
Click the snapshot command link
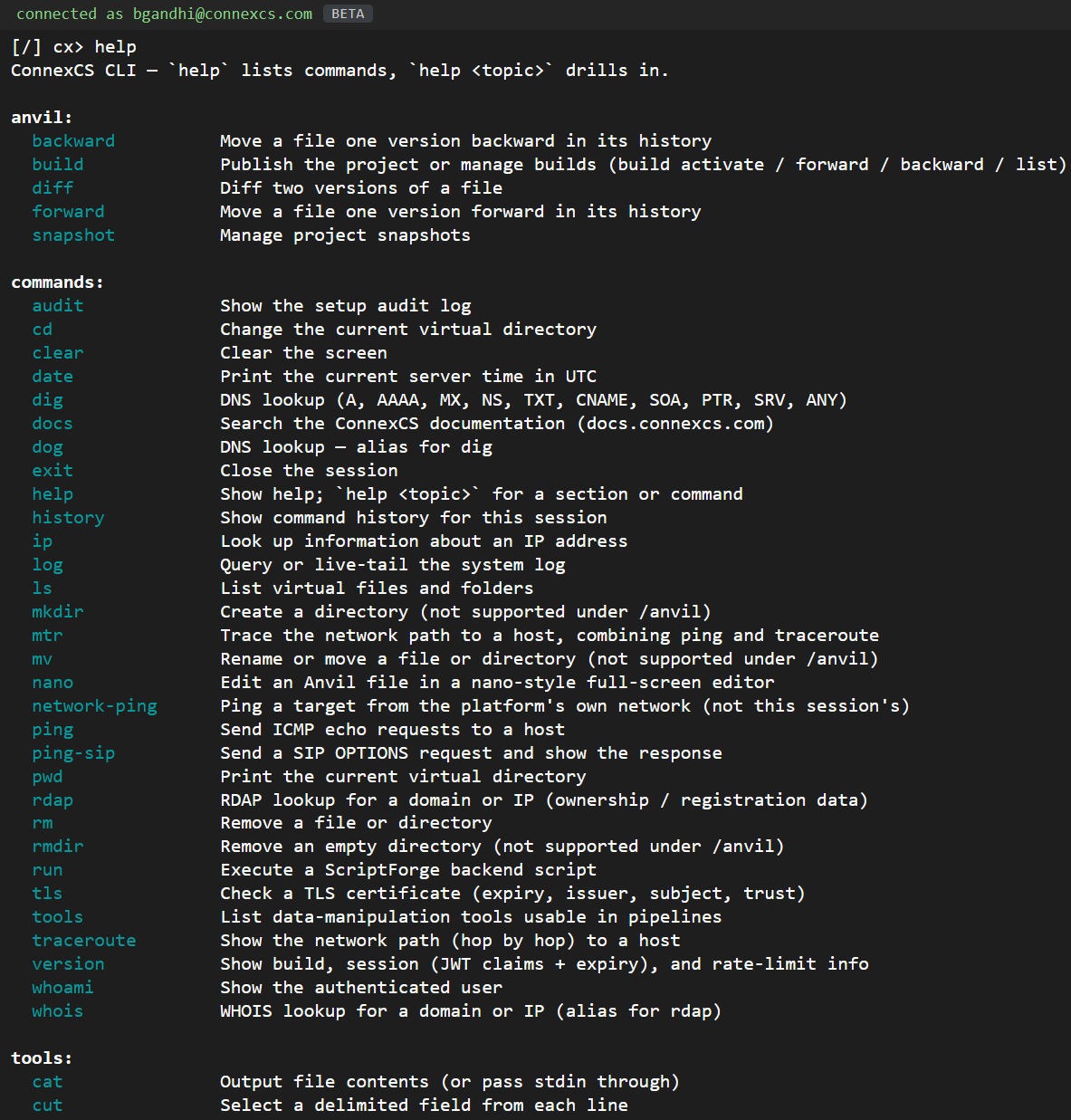73,235
